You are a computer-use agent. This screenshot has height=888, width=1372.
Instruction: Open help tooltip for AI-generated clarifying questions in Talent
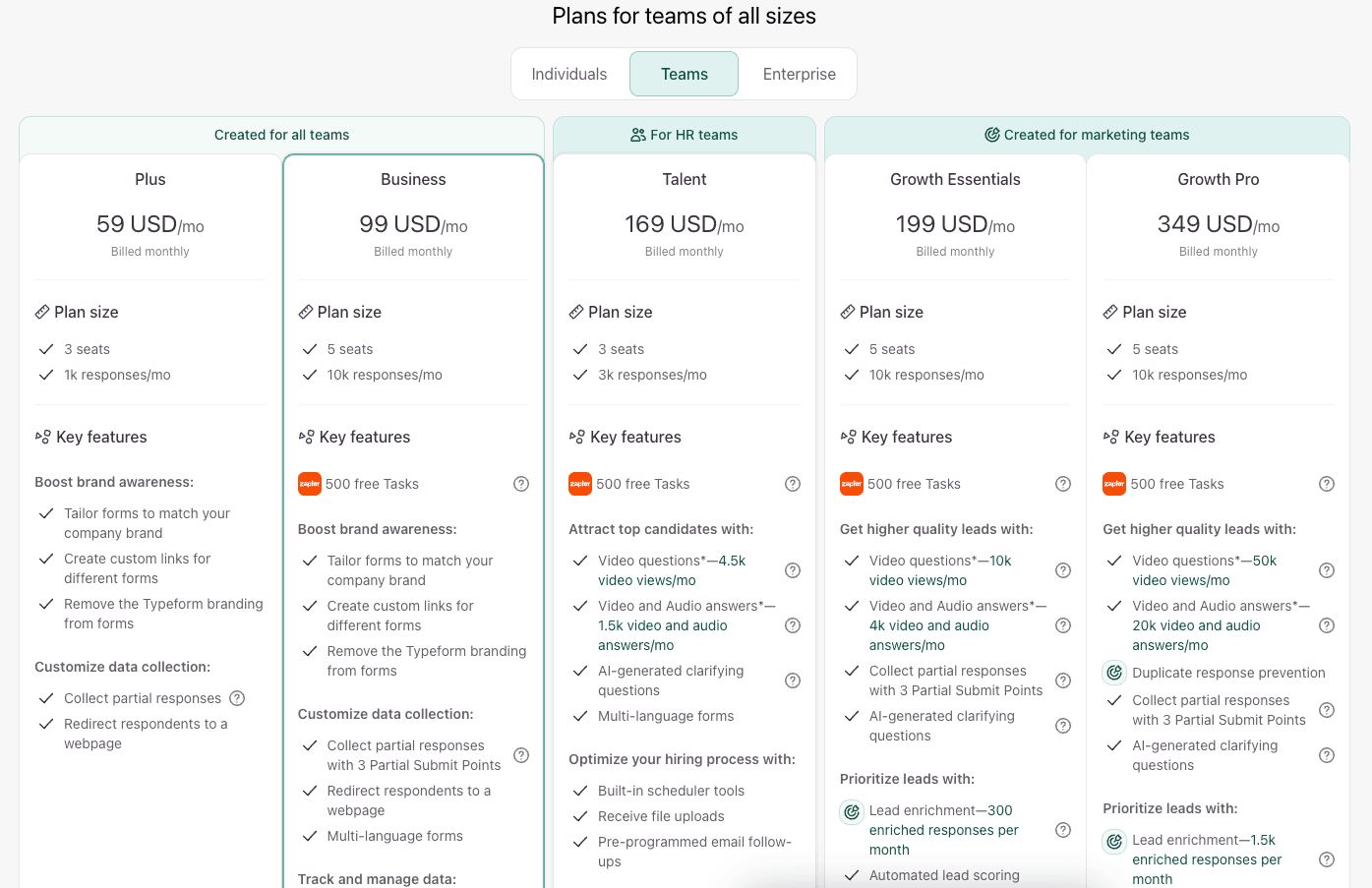[x=793, y=680]
